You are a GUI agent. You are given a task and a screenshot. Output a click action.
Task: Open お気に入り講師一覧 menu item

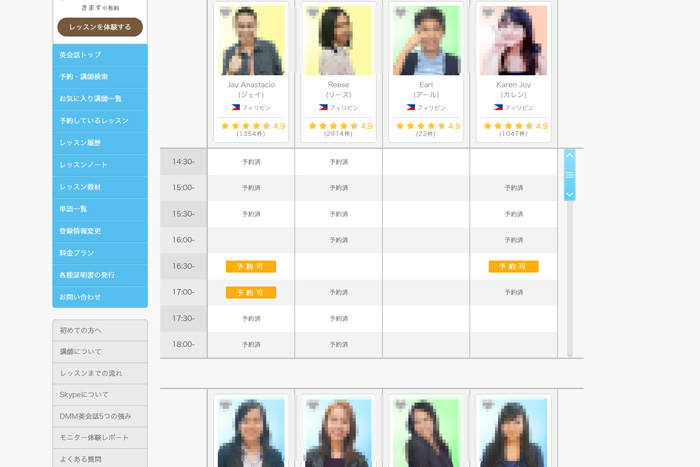coord(100,99)
